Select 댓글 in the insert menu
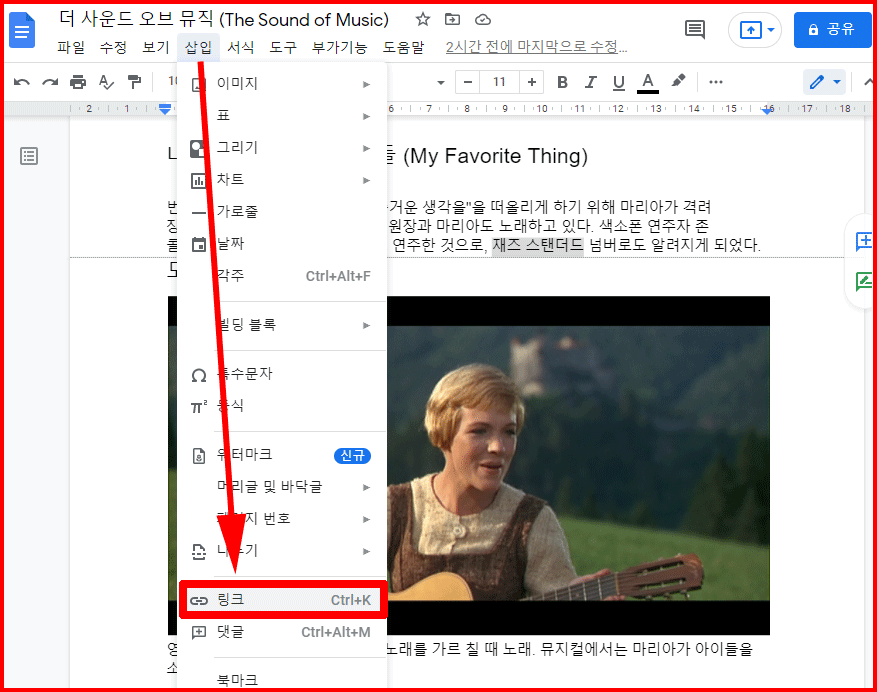Screen dimensions: 877x692 coord(282,632)
